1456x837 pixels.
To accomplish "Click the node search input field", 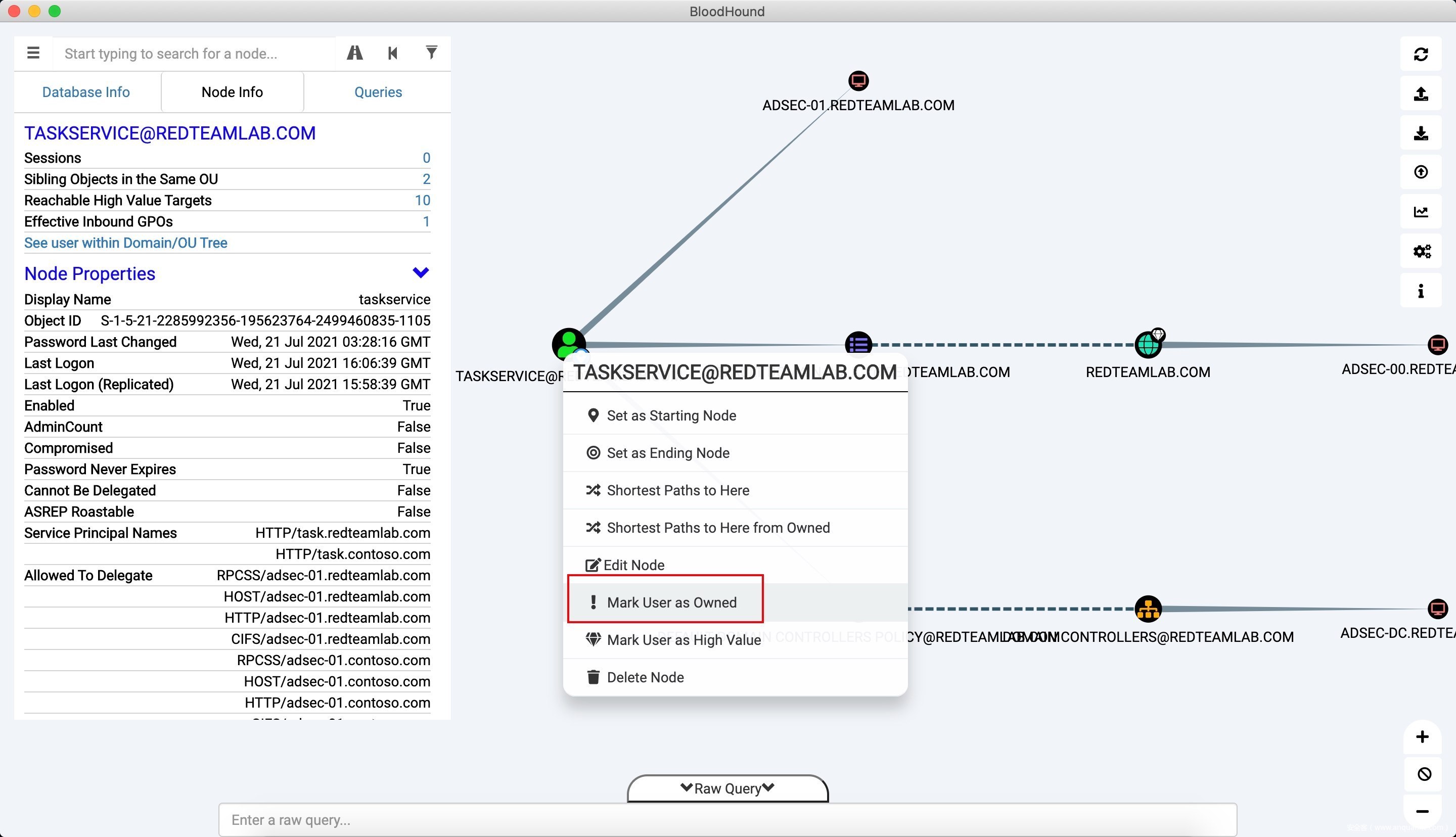I will click(194, 54).
